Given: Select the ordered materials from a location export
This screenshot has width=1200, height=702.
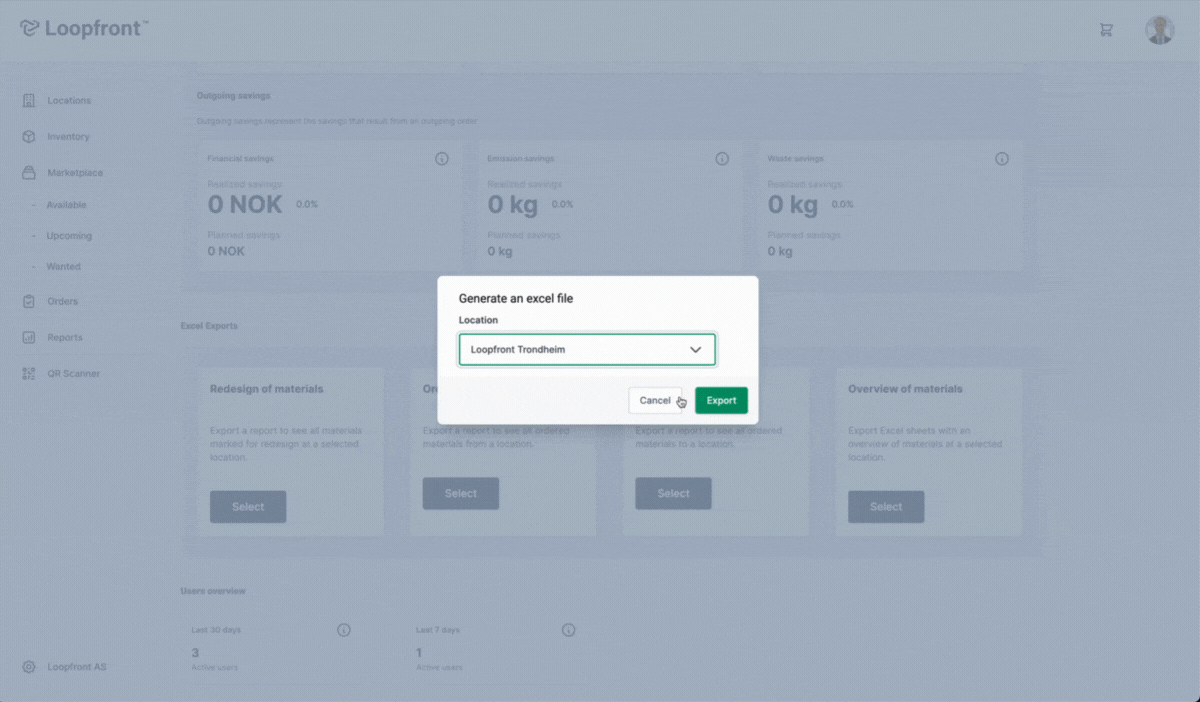Looking at the screenshot, I should 460,493.
